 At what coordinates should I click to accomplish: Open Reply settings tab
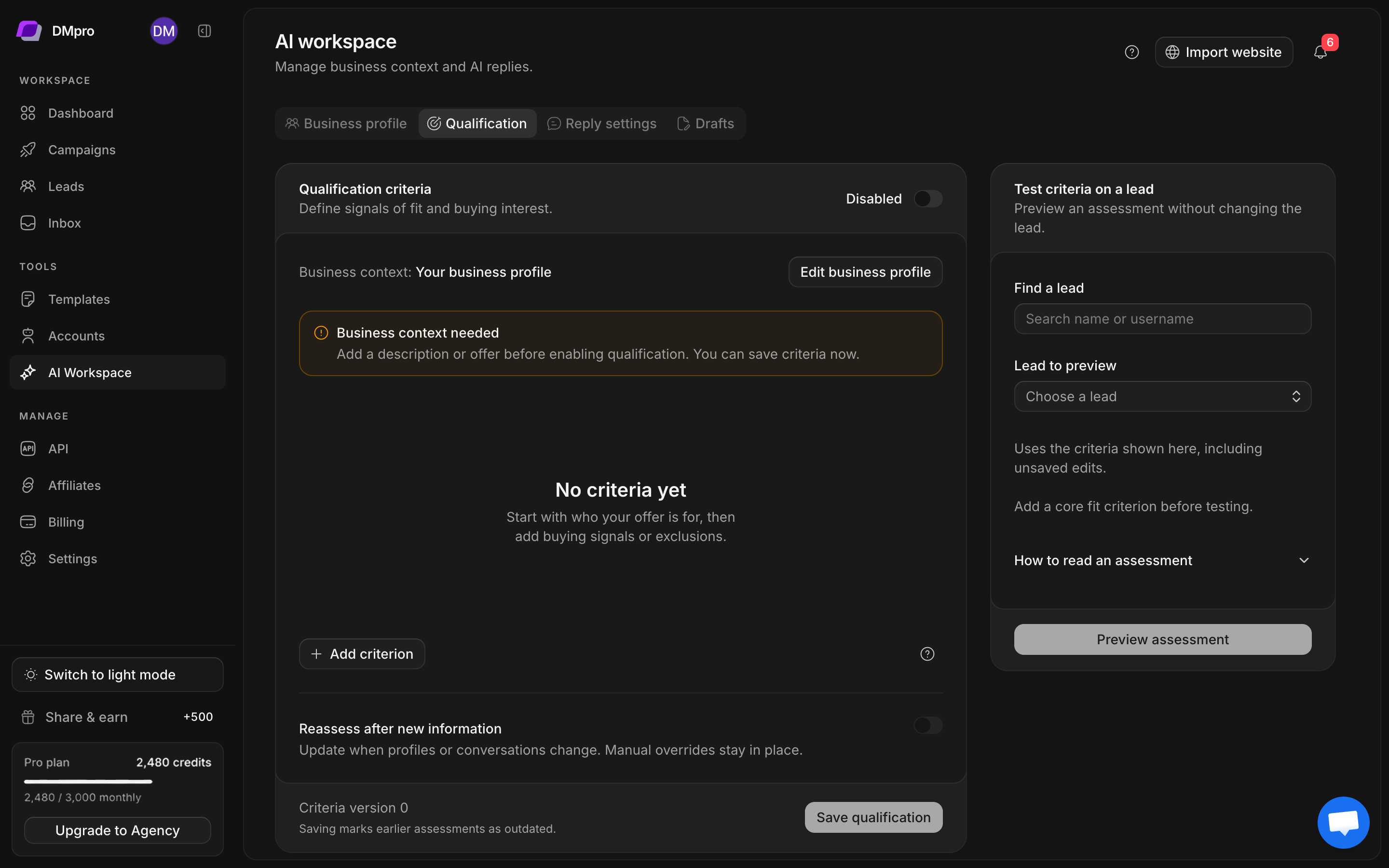[601, 123]
